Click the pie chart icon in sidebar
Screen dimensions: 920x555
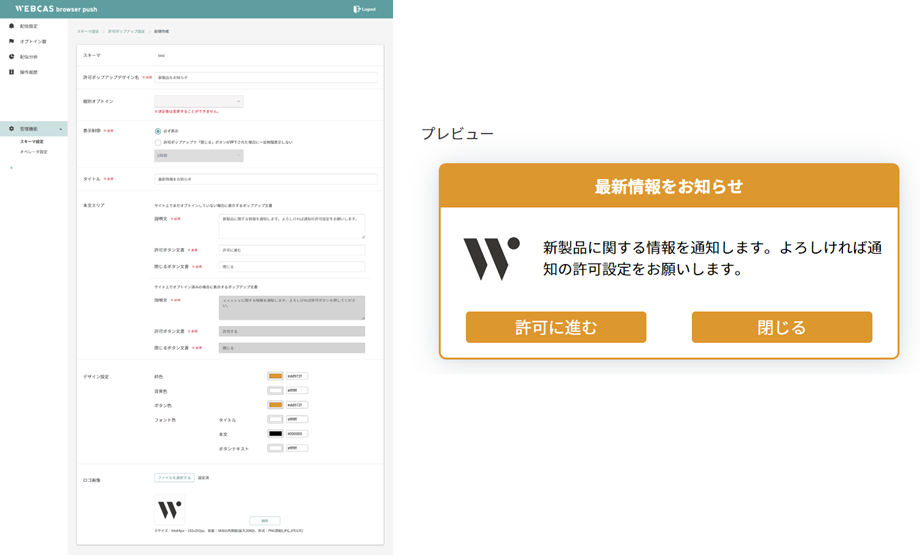11,56
